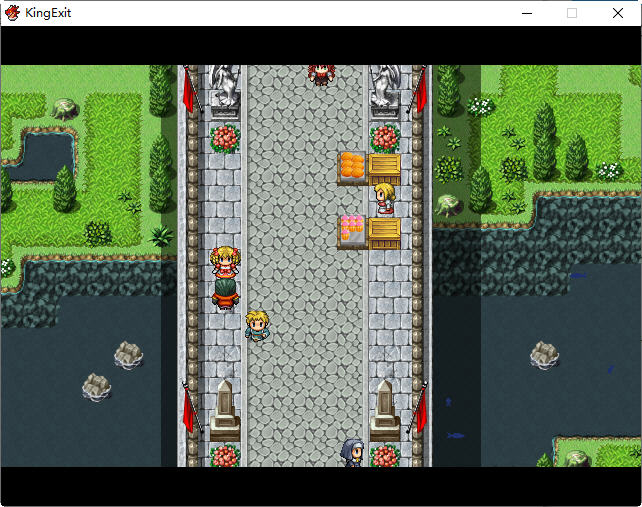Minimize the KingExit window

click(526, 13)
